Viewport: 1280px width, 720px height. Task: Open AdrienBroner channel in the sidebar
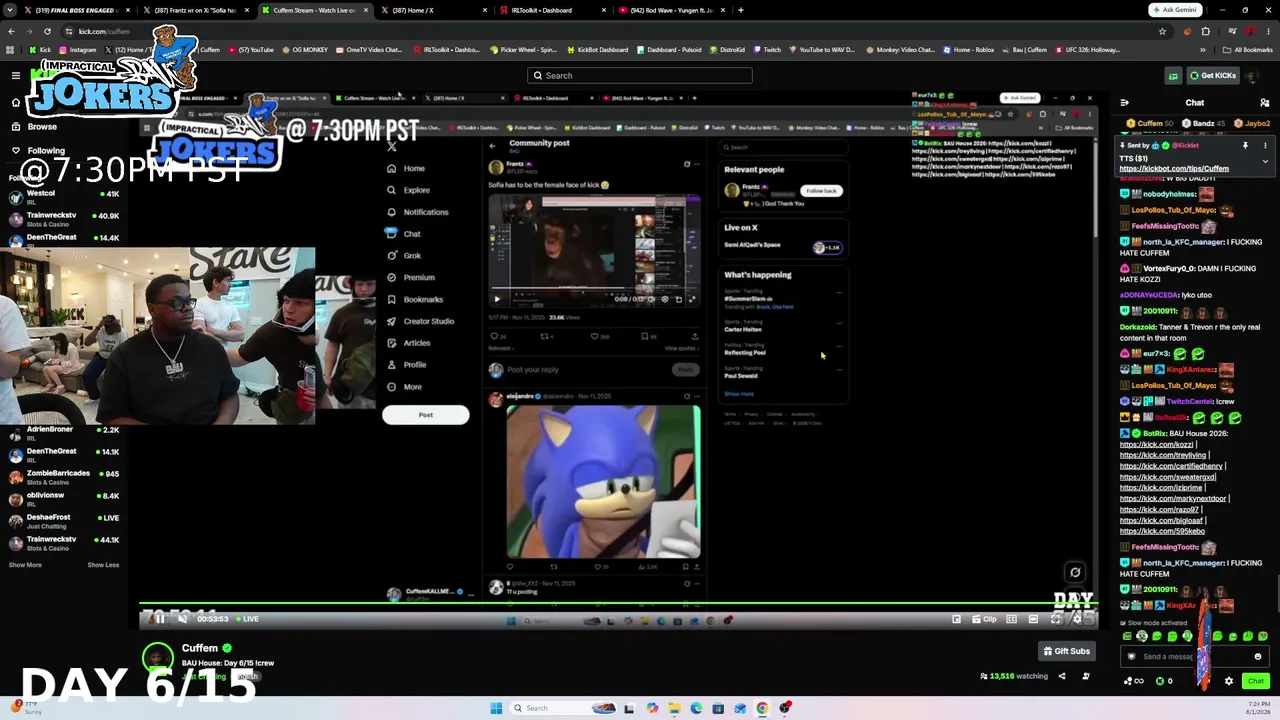pyautogui.click(x=62, y=433)
